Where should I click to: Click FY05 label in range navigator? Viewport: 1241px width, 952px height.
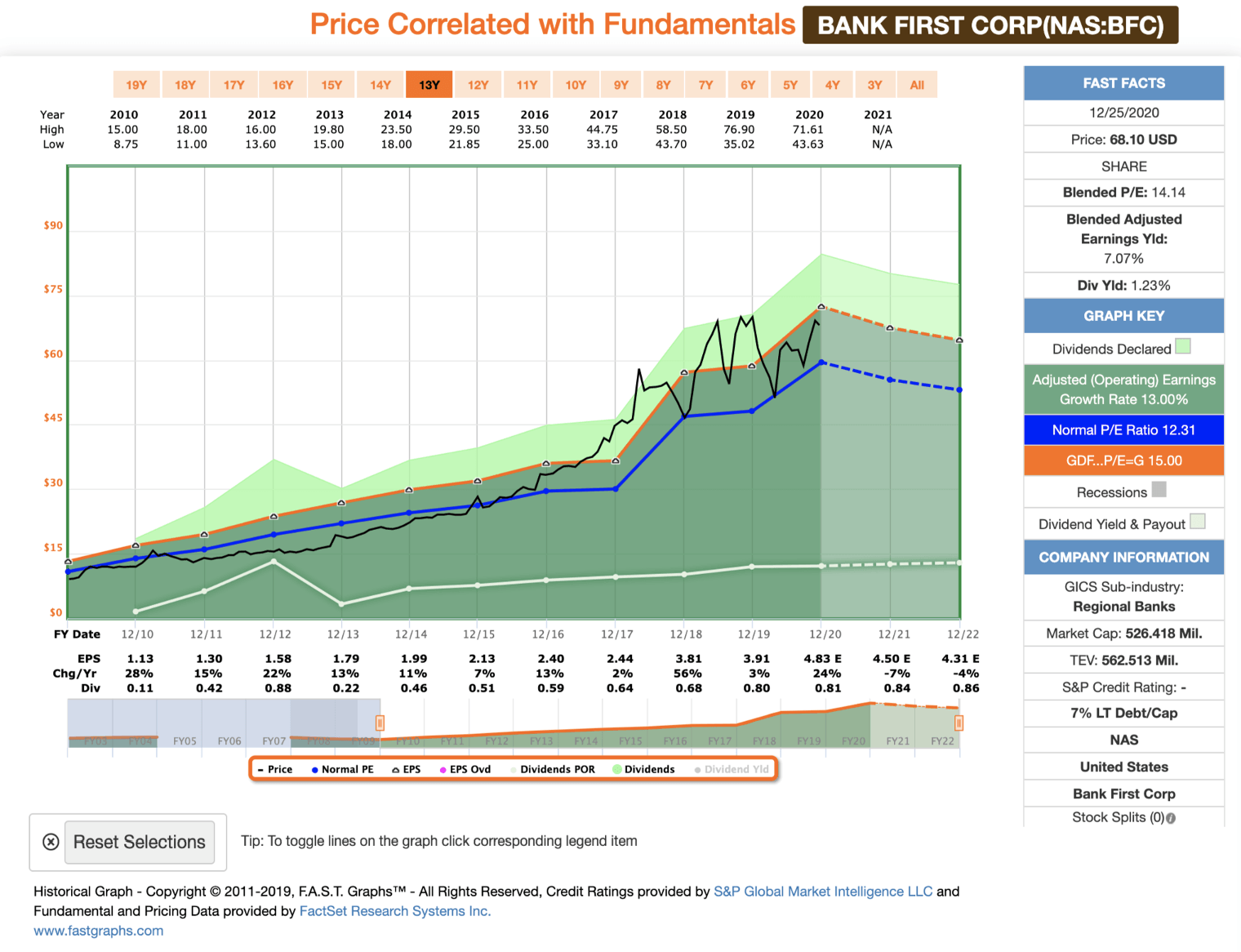click(x=185, y=741)
